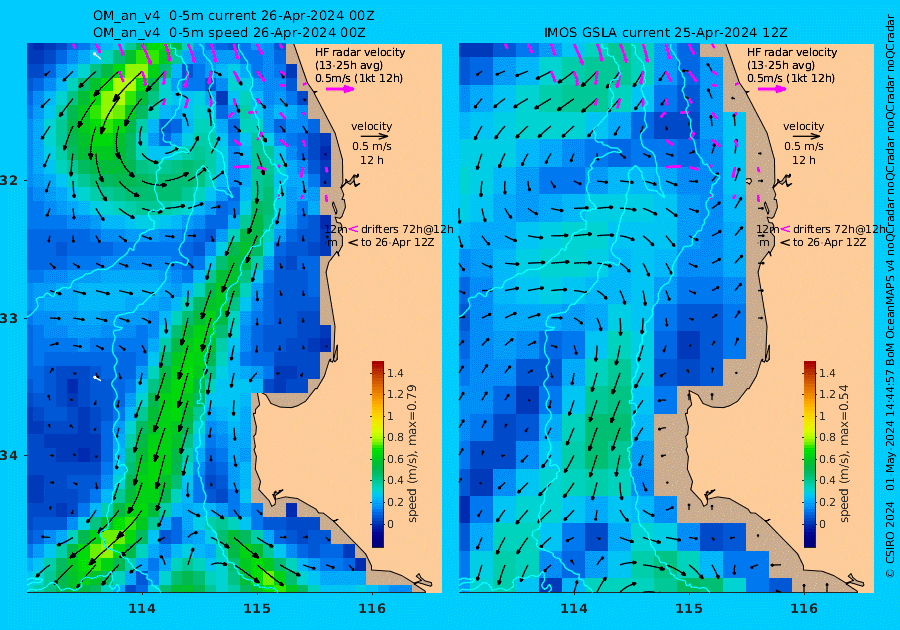Click the magenta drifter marker beside left 'drifters 72h@12h'

point(353,229)
